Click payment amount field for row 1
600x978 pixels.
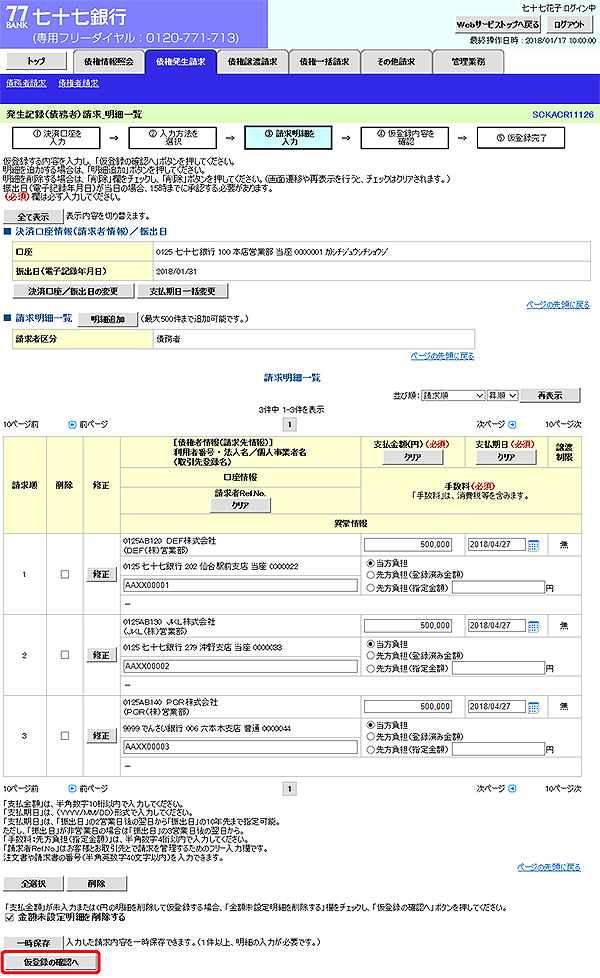(408, 545)
